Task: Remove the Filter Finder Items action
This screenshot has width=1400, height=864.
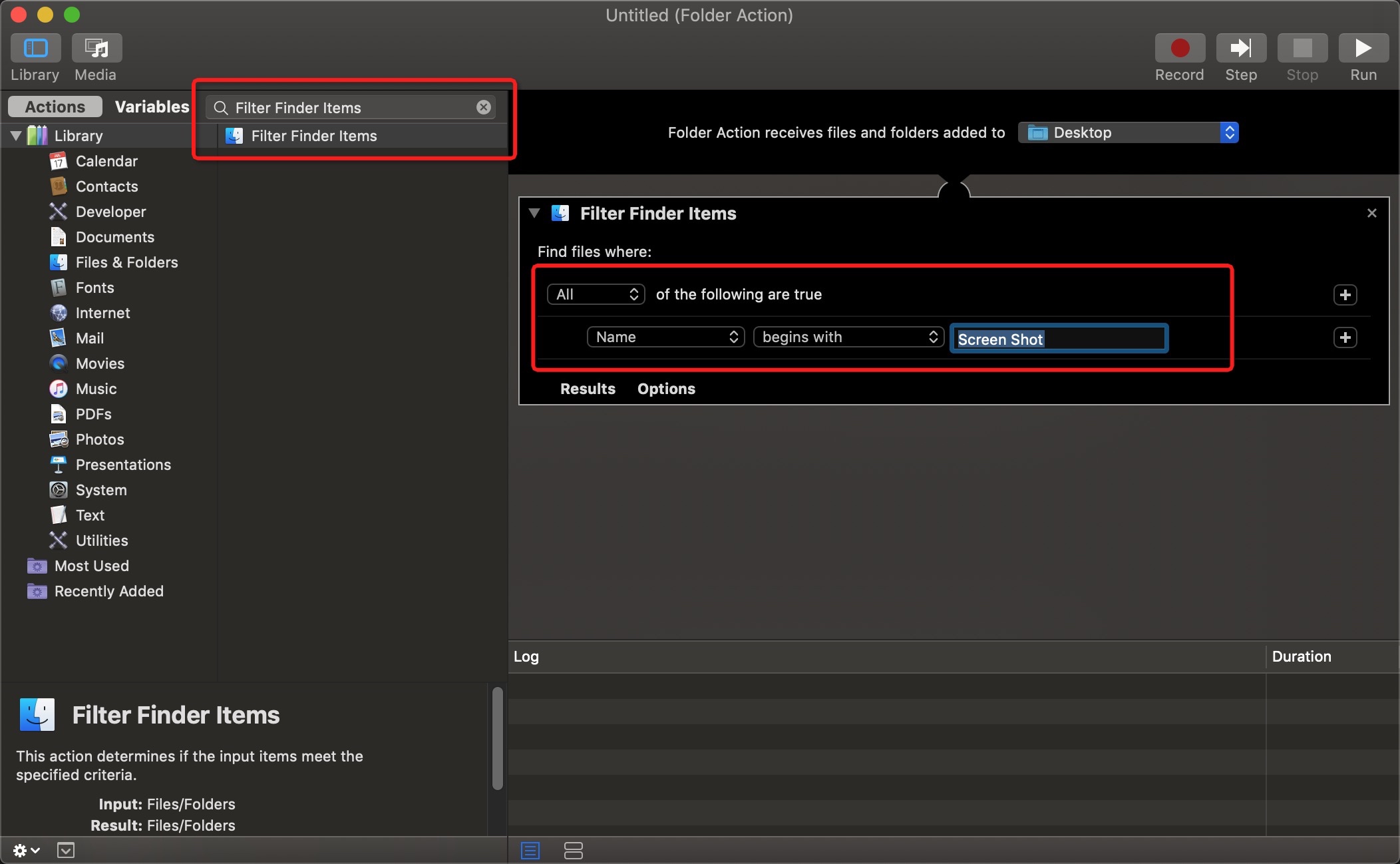Action: coord(1371,213)
